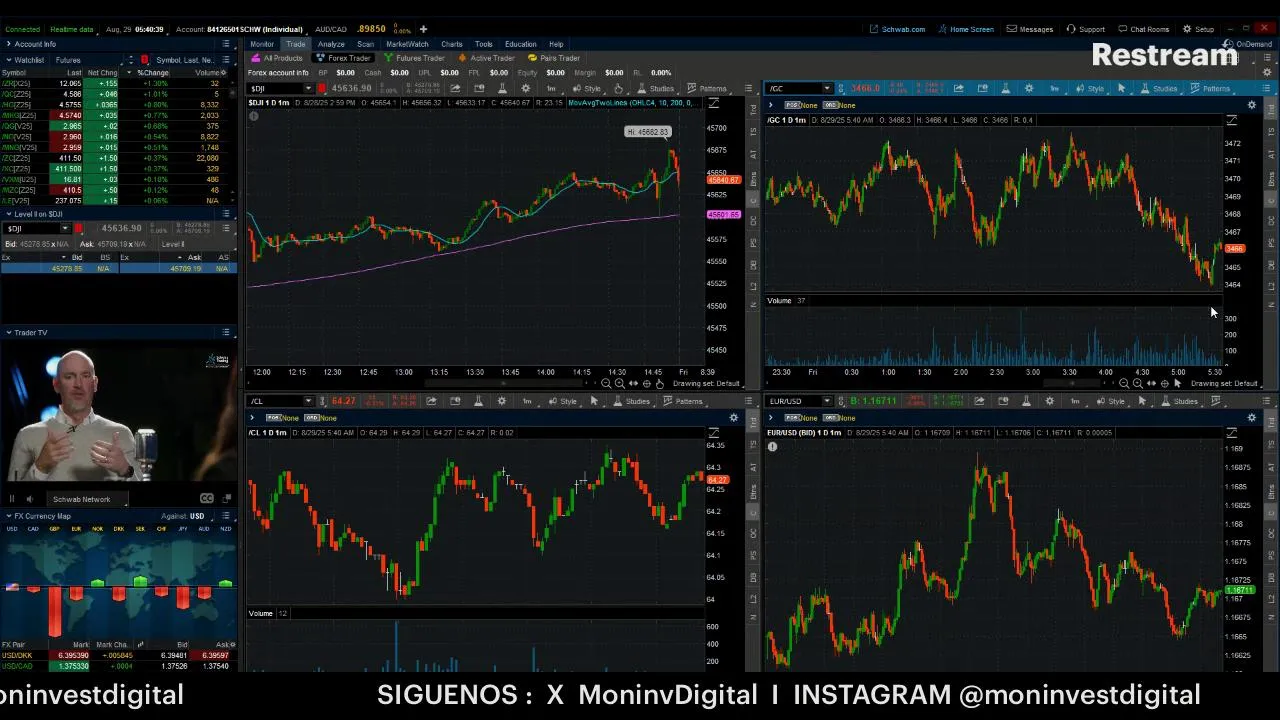The width and height of the screenshot is (1280, 720).
Task: Open the Schwab.com link
Action: 897,29
